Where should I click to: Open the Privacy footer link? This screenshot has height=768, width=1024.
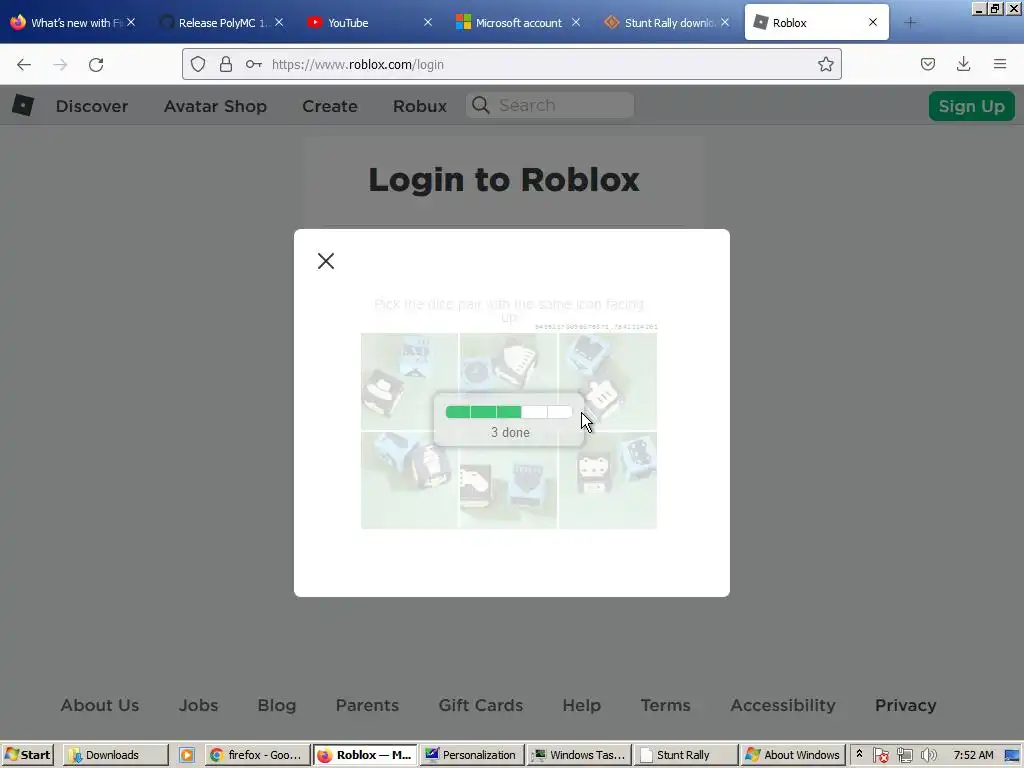pos(906,705)
